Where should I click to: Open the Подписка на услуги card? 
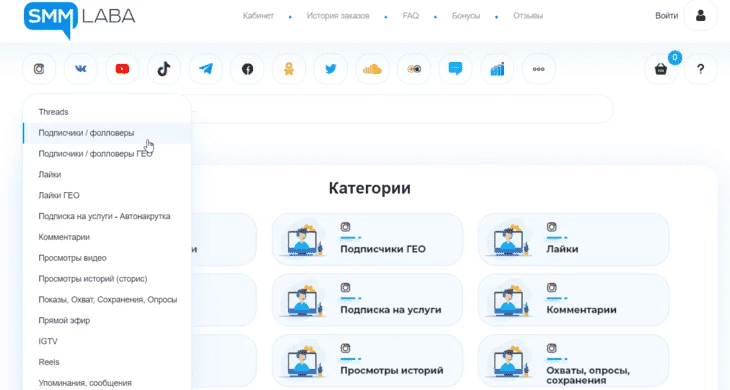367,300
